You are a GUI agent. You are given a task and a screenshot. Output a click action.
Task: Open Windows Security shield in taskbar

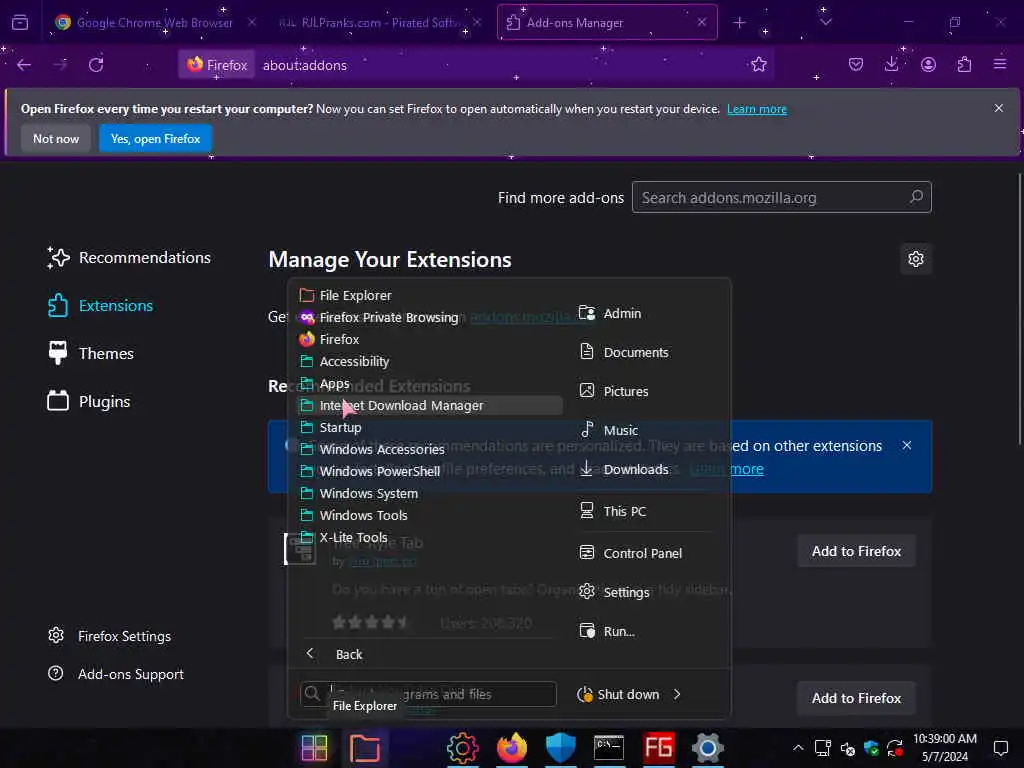click(x=560, y=748)
